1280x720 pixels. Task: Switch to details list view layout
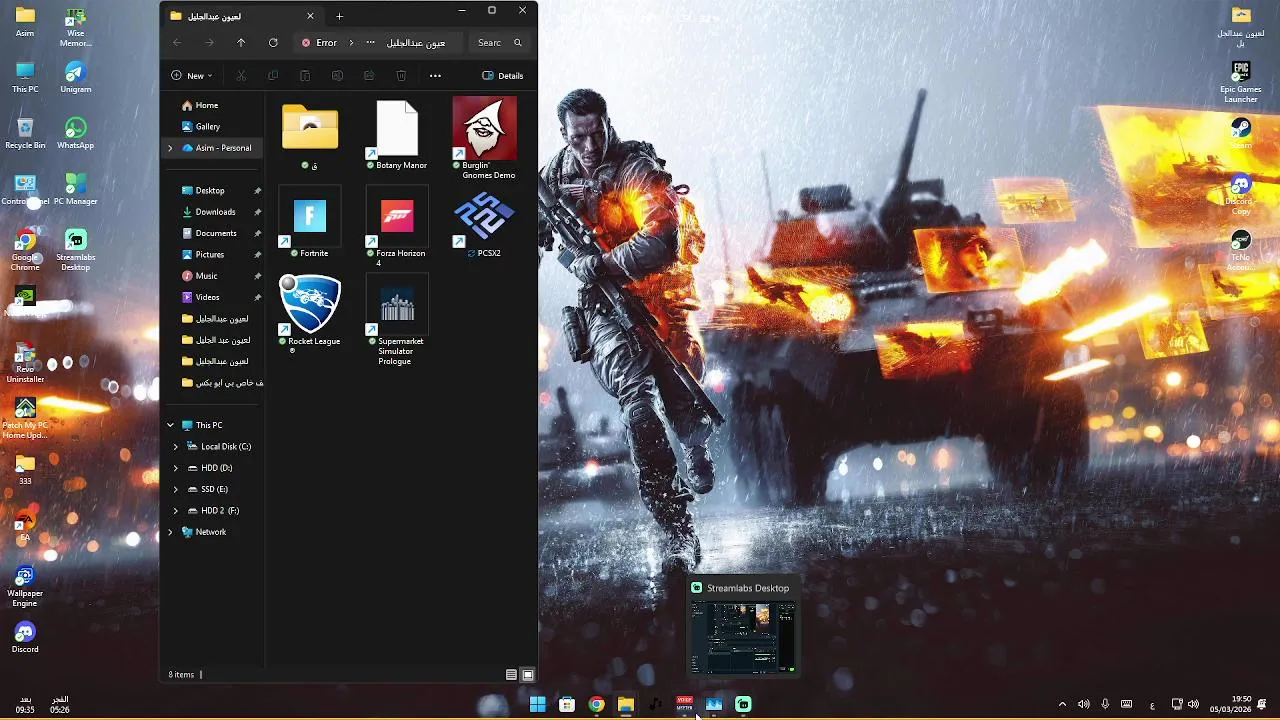tap(512, 675)
